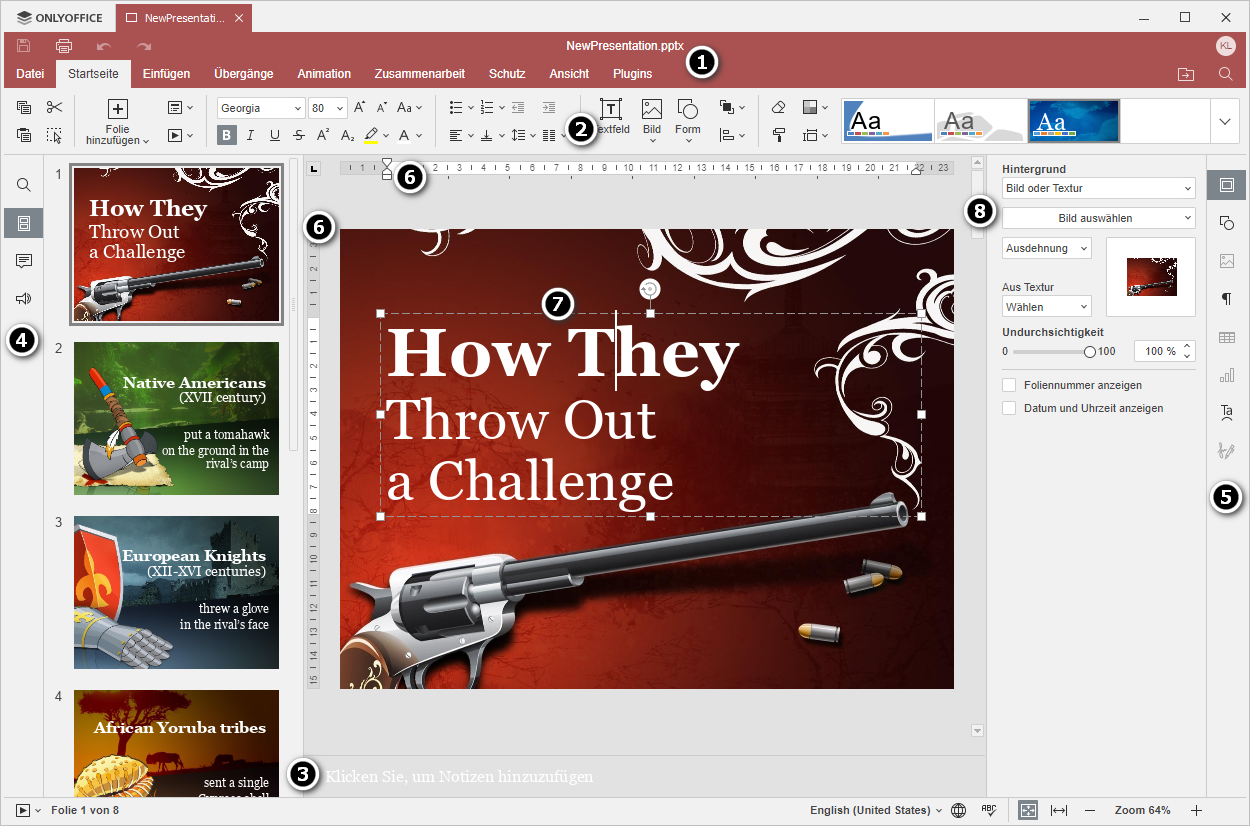Enable the Datum und Uhrzeit anzeigen checkbox

coord(1009,408)
